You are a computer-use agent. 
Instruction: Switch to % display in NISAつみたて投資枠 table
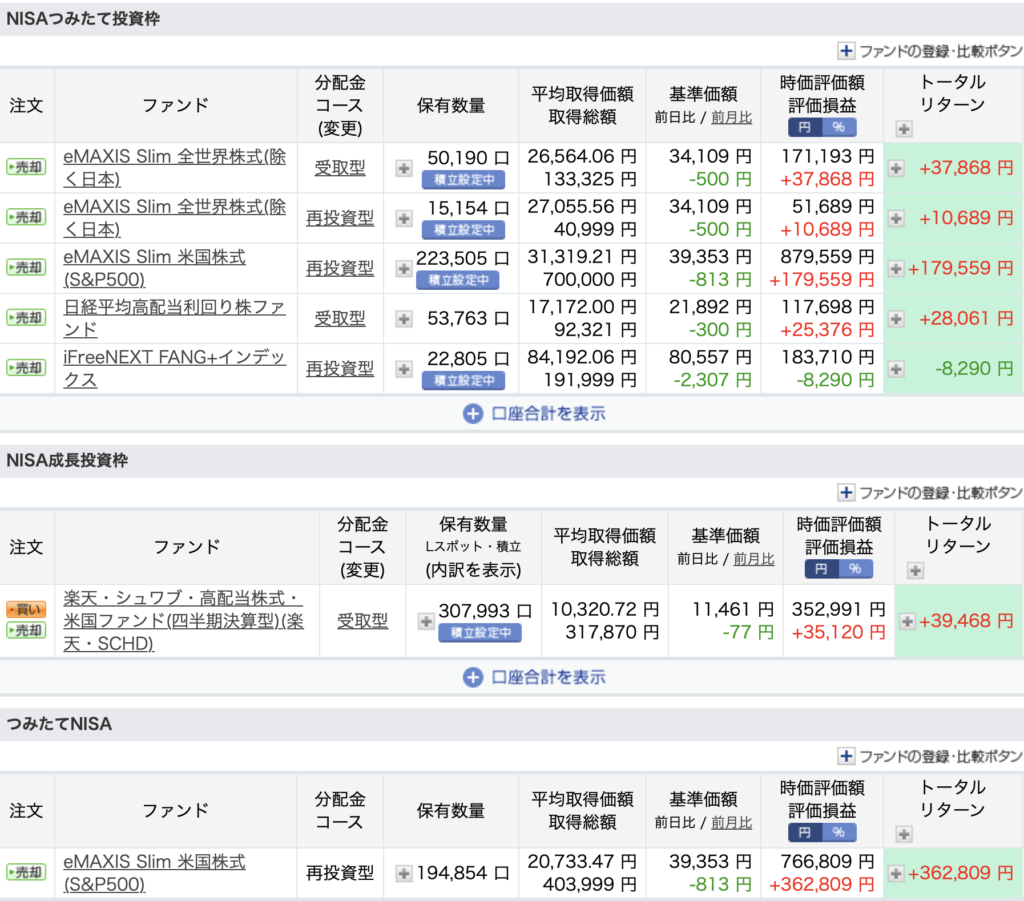838,127
